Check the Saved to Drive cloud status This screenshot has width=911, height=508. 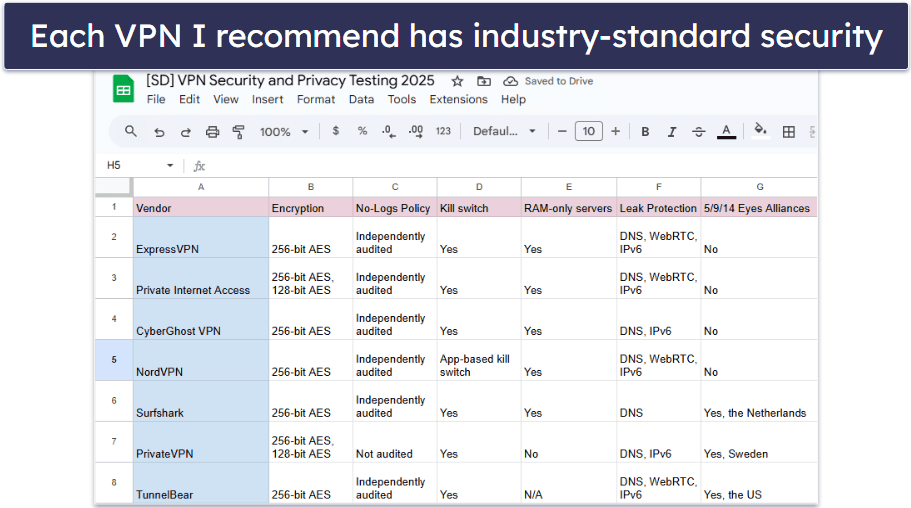(x=510, y=81)
